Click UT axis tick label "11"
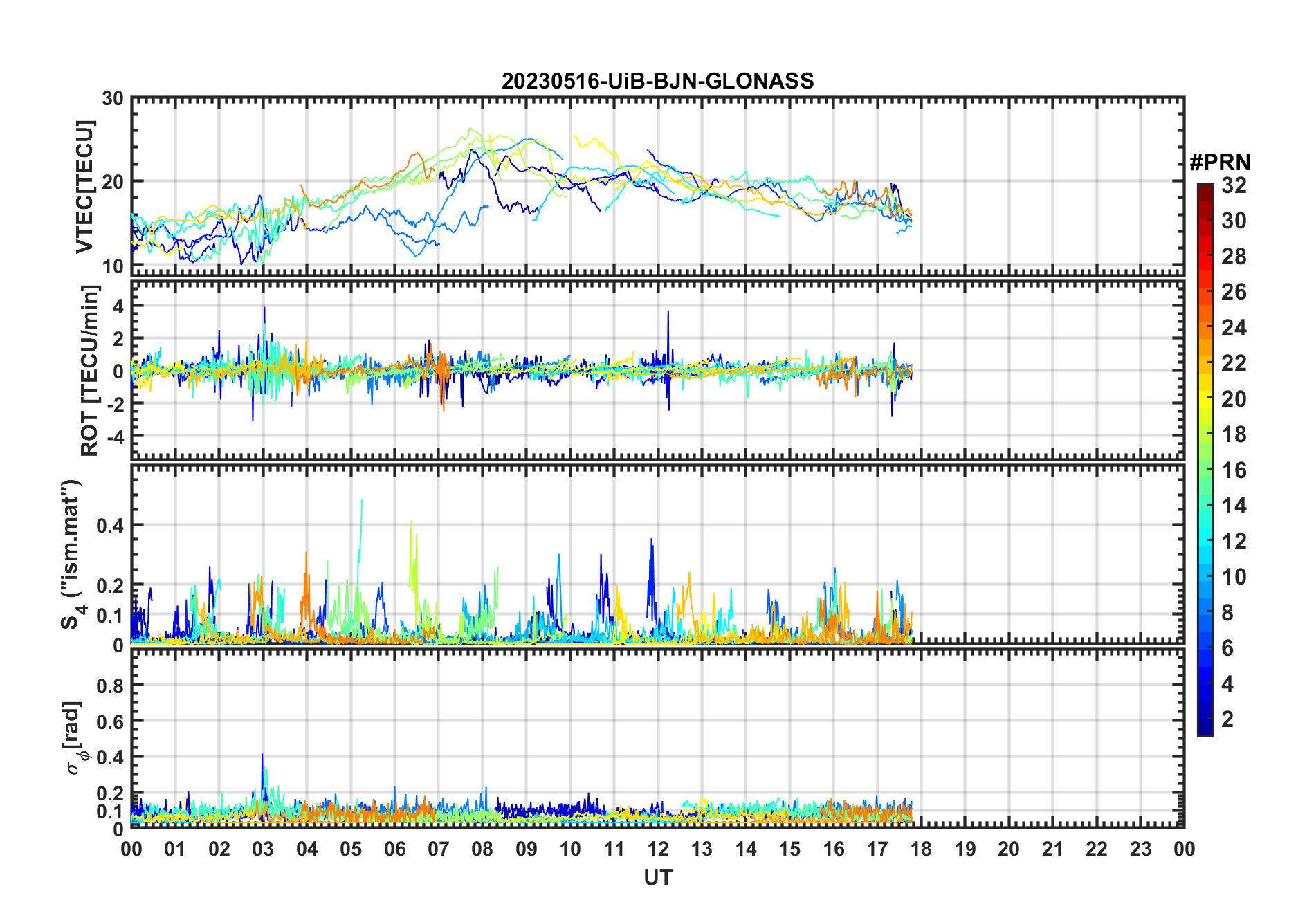The height and width of the screenshot is (920, 1316). pyautogui.click(x=614, y=849)
